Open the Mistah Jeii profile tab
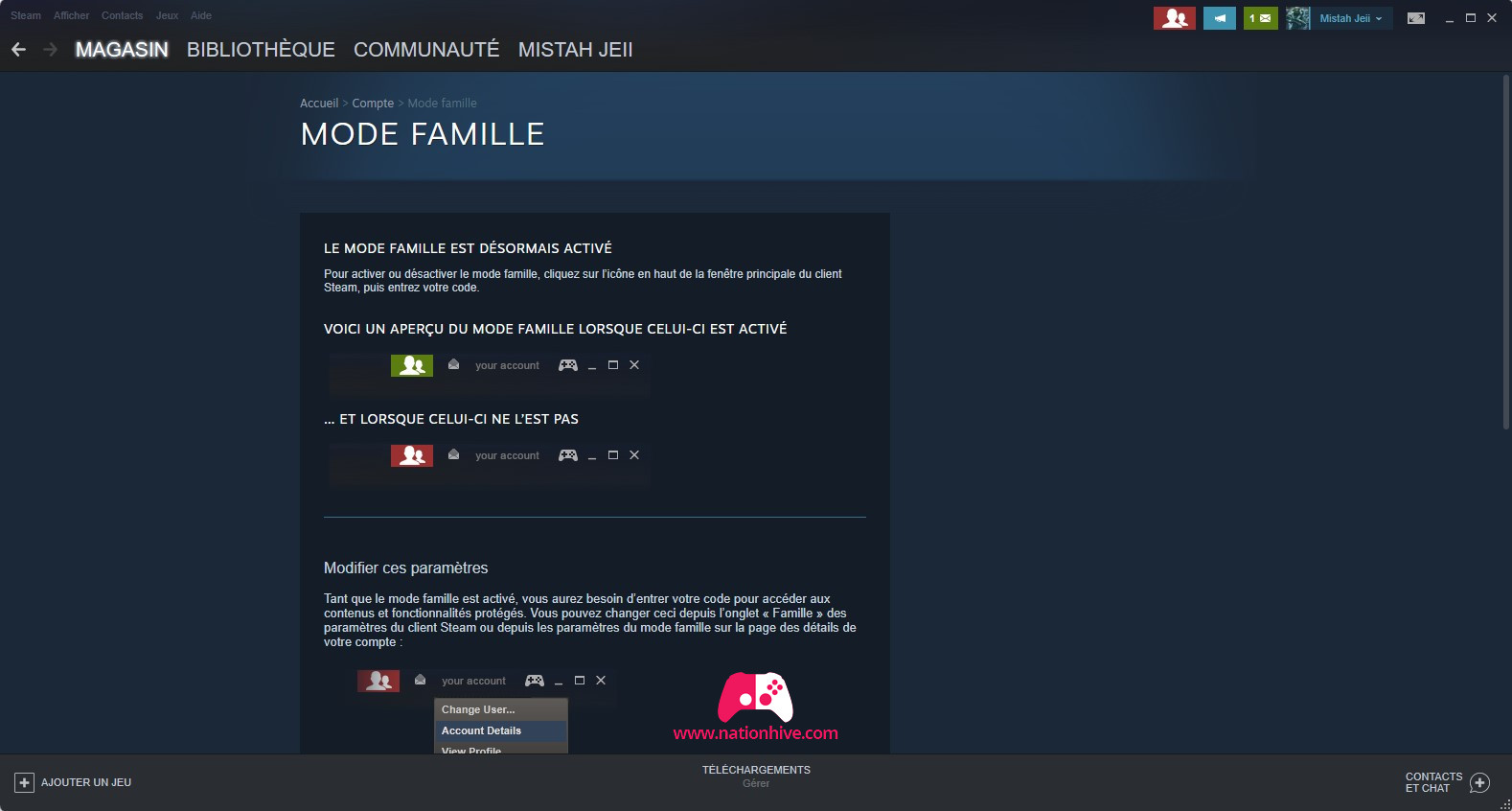Viewport: 1512px width, 811px height. click(575, 50)
